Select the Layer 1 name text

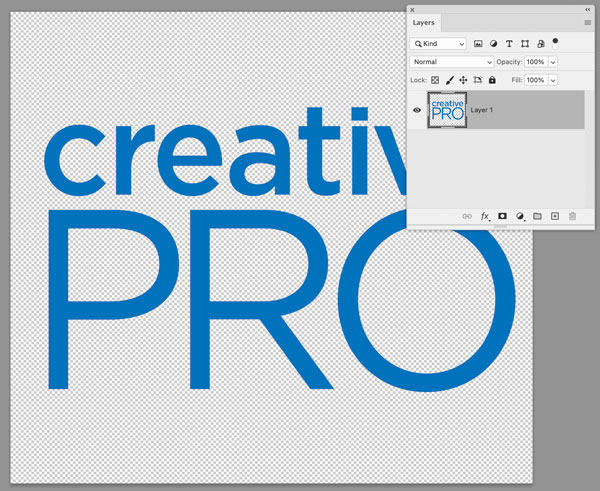[x=482, y=110]
